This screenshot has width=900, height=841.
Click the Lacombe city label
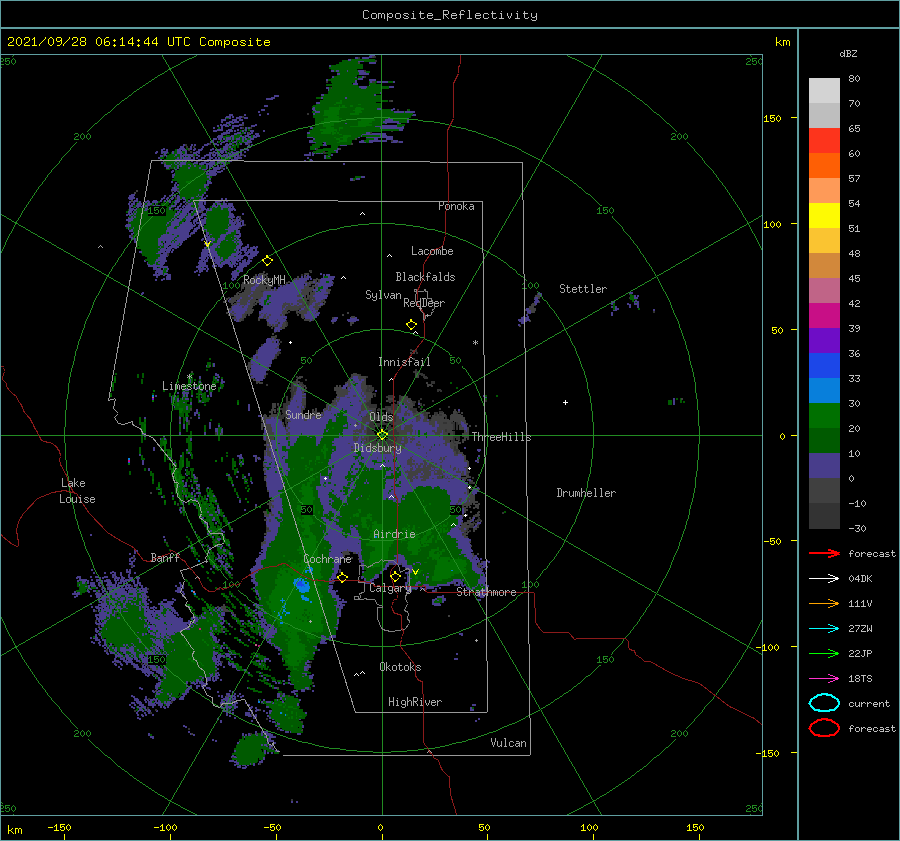pyautogui.click(x=432, y=251)
